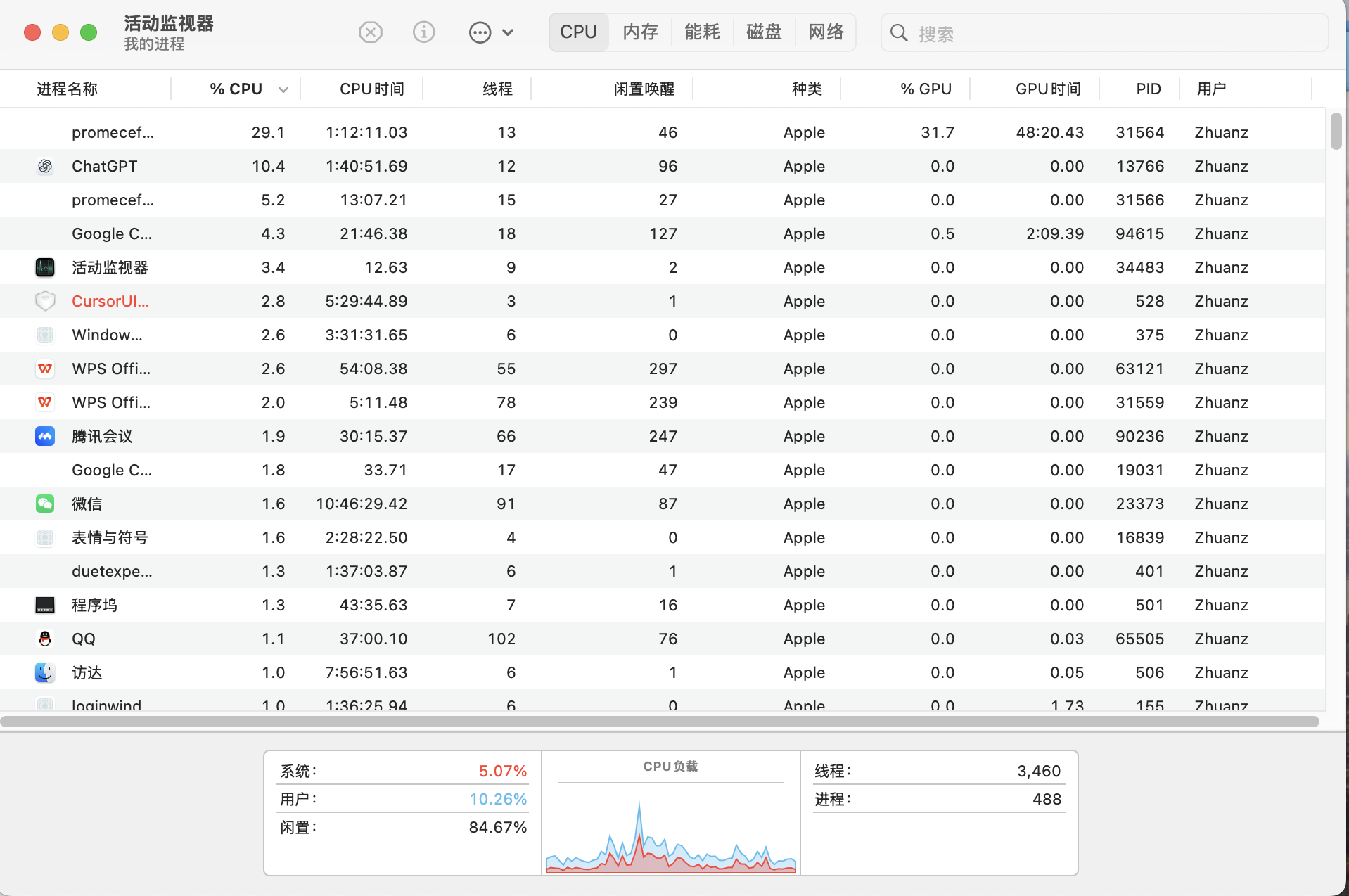Select the ChatGPT app icon

click(x=45, y=166)
